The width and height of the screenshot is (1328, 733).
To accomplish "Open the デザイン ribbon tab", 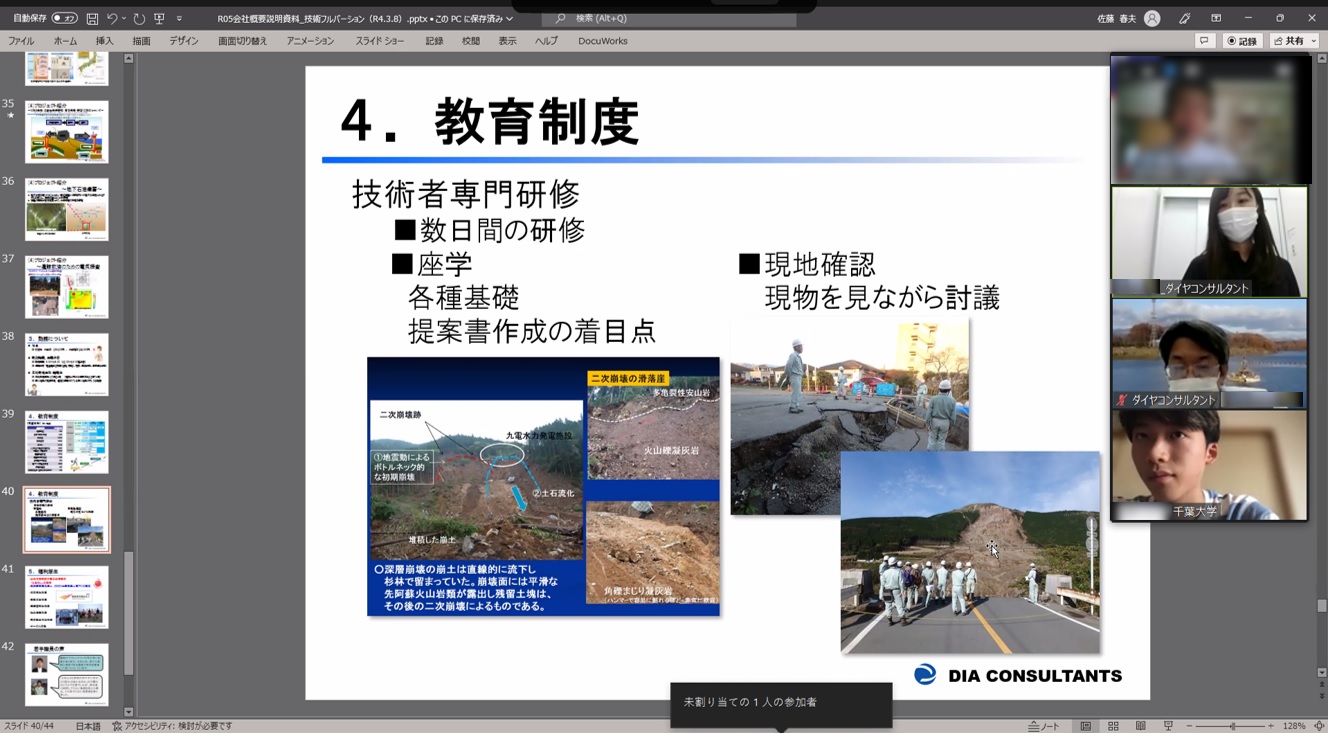I will [x=183, y=41].
